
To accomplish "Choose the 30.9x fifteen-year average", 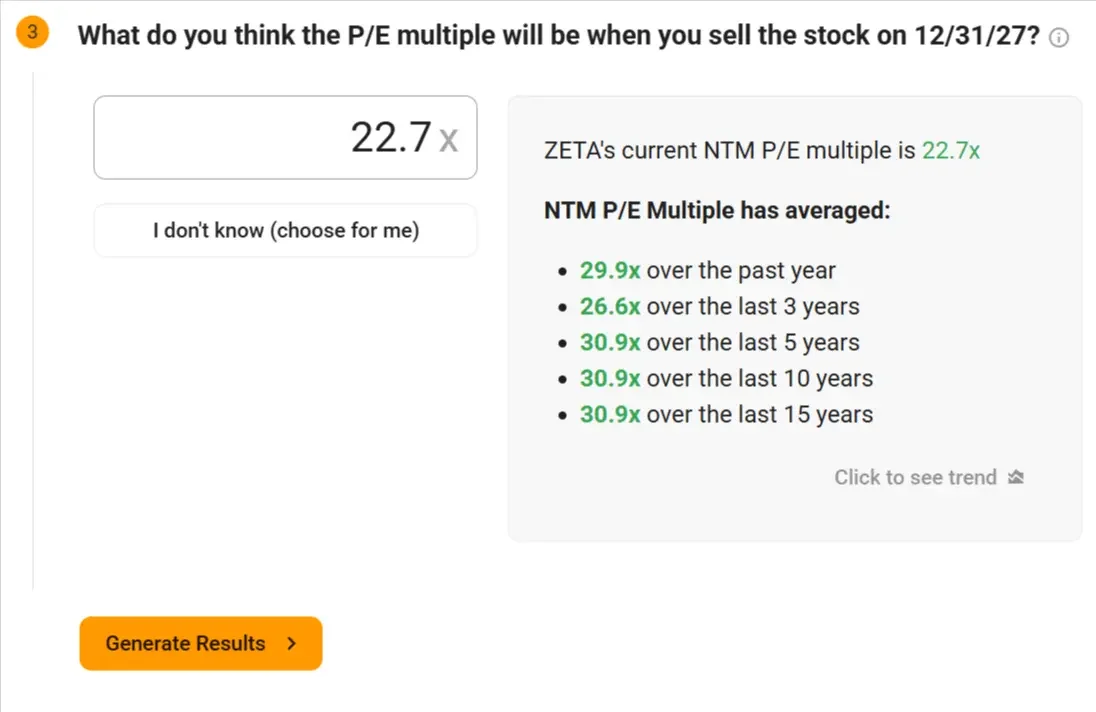I will tap(610, 414).
